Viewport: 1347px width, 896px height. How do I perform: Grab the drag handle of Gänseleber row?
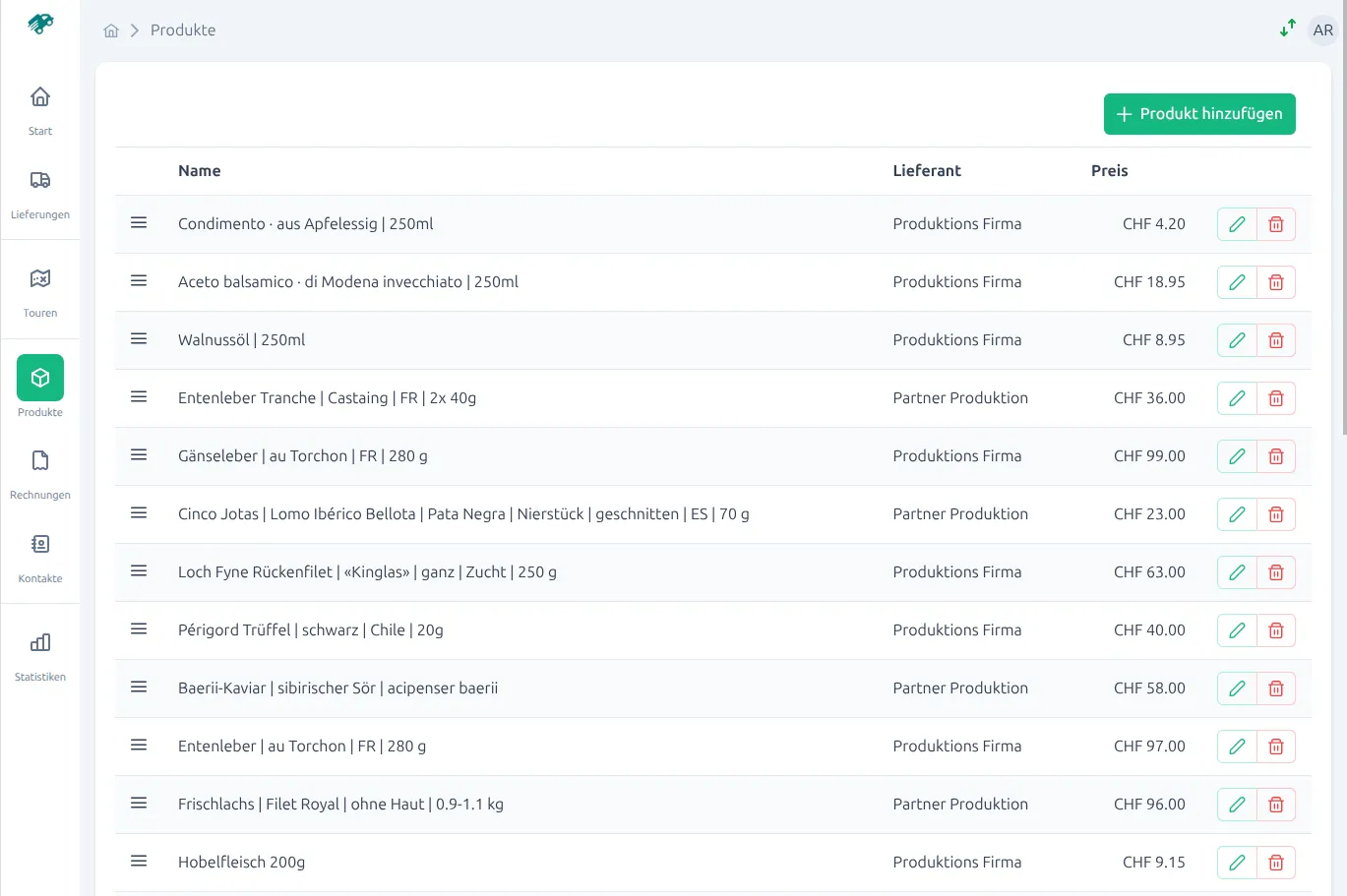click(x=139, y=455)
